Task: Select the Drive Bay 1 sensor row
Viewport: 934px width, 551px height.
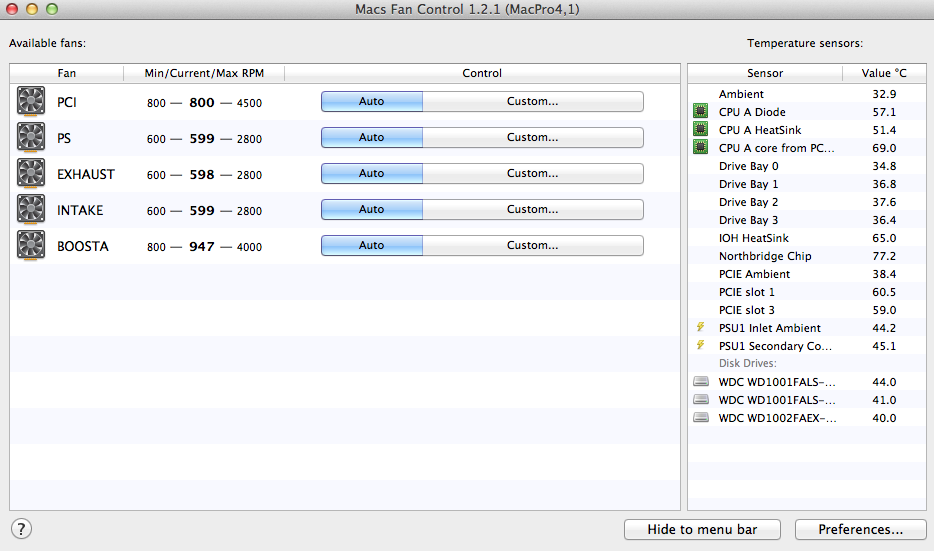Action: [x=807, y=184]
